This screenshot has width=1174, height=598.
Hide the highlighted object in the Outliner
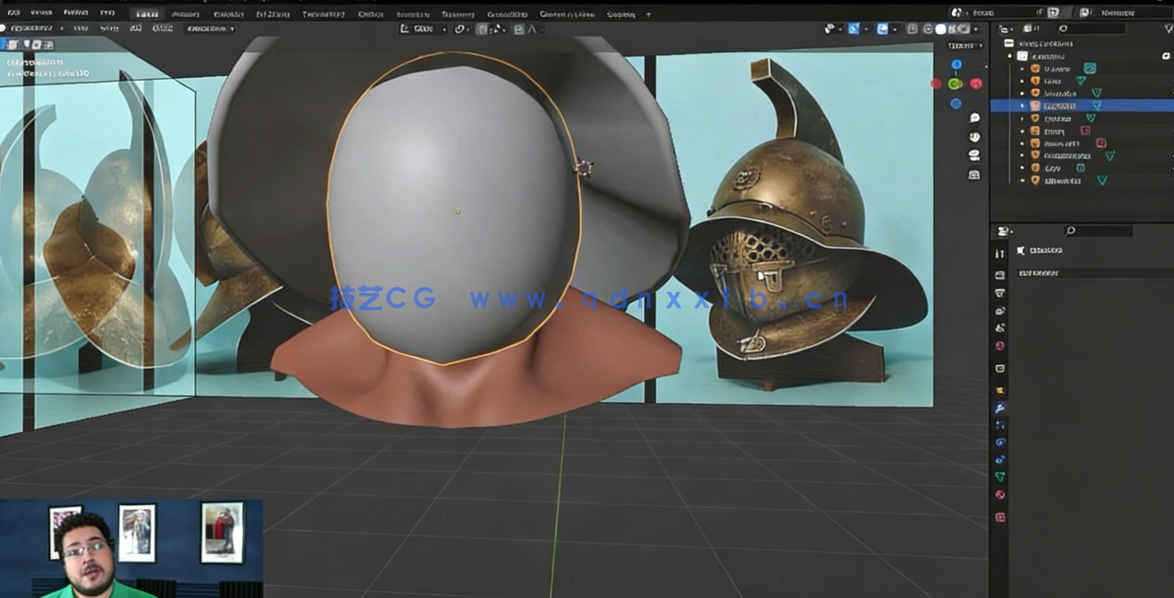1166,105
